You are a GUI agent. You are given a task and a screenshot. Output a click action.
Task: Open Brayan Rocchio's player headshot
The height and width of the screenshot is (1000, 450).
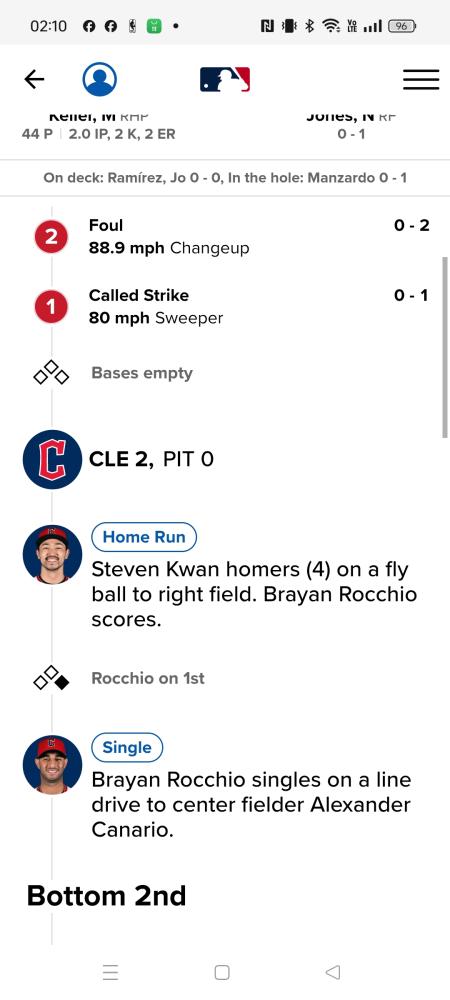click(52, 765)
